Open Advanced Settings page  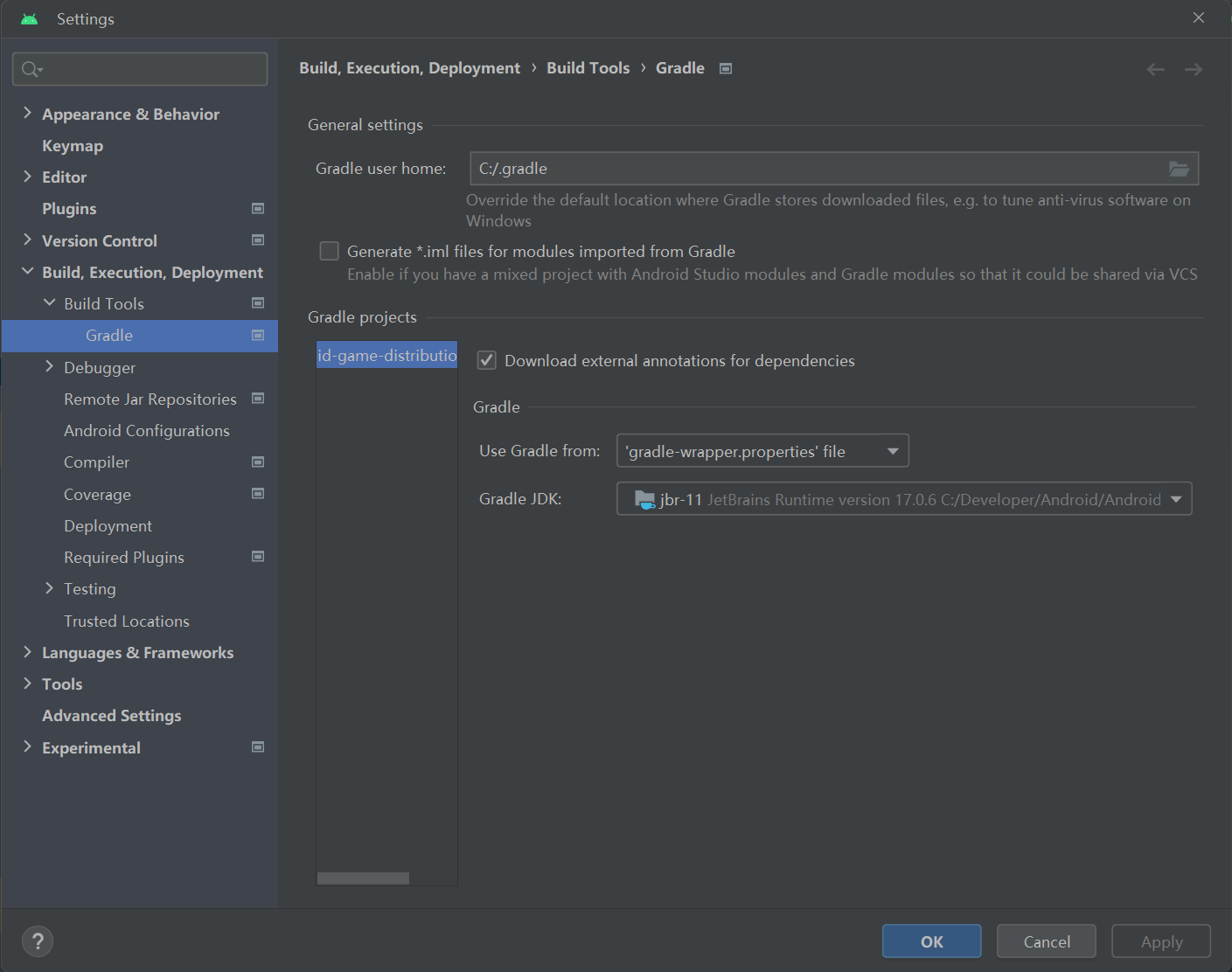click(x=112, y=716)
